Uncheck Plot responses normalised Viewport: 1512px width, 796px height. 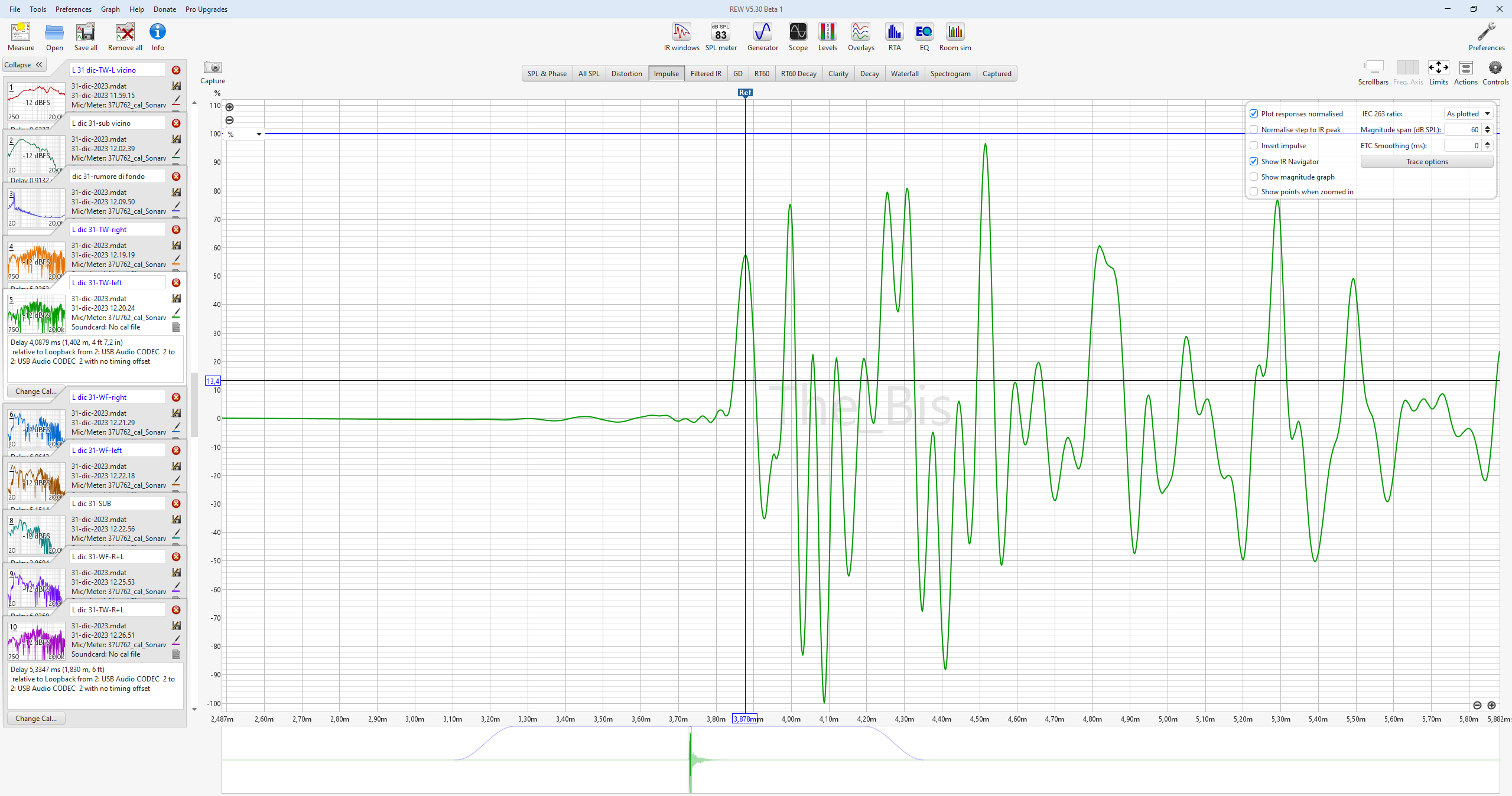(x=1254, y=113)
